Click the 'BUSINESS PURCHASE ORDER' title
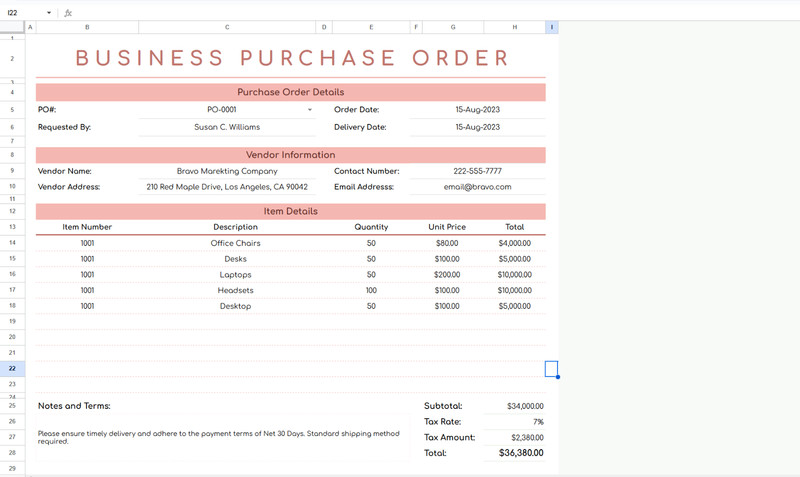The height and width of the screenshot is (477, 800). (292, 58)
